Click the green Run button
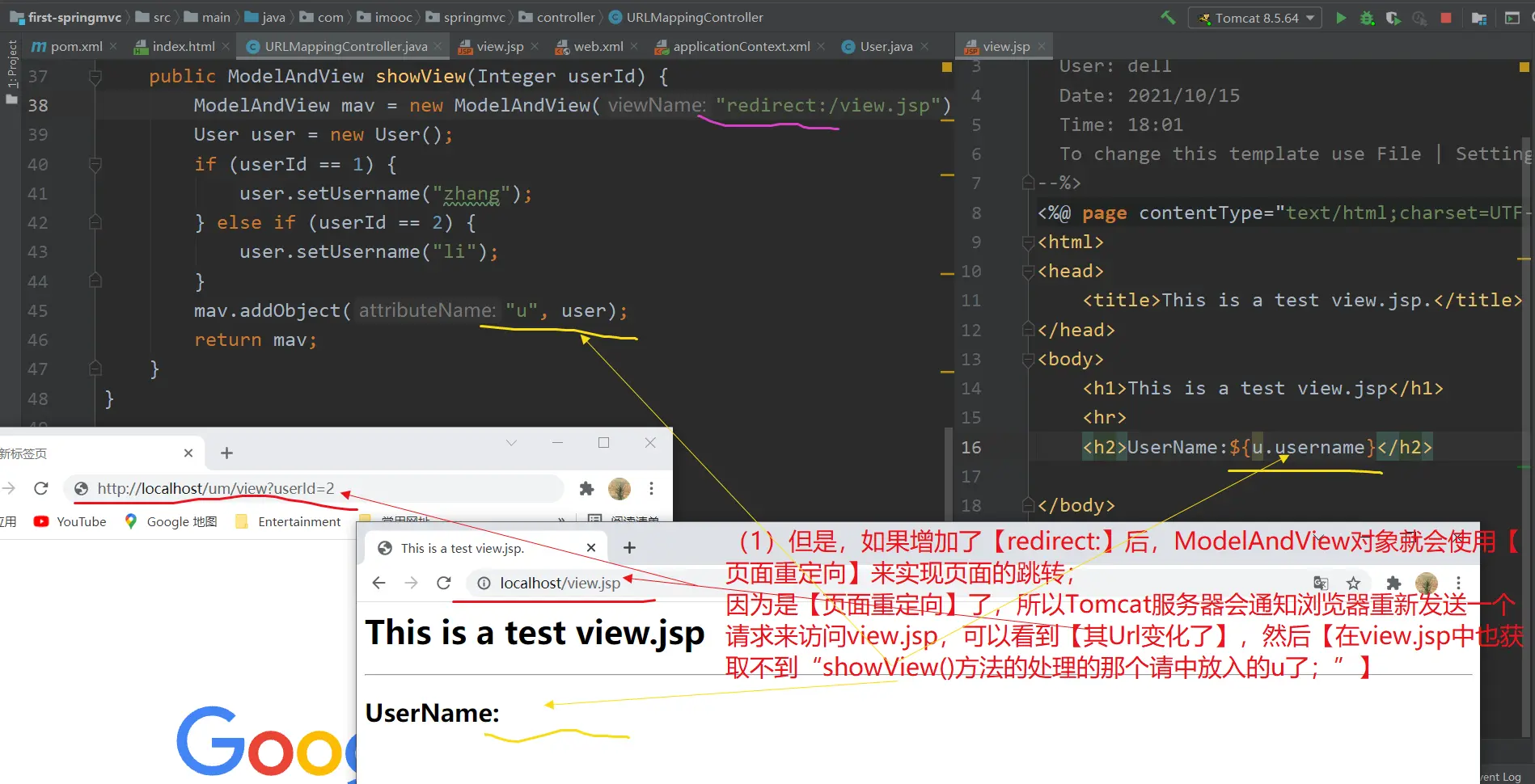The height and width of the screenshot is (784, 1535). point(1341,18)
